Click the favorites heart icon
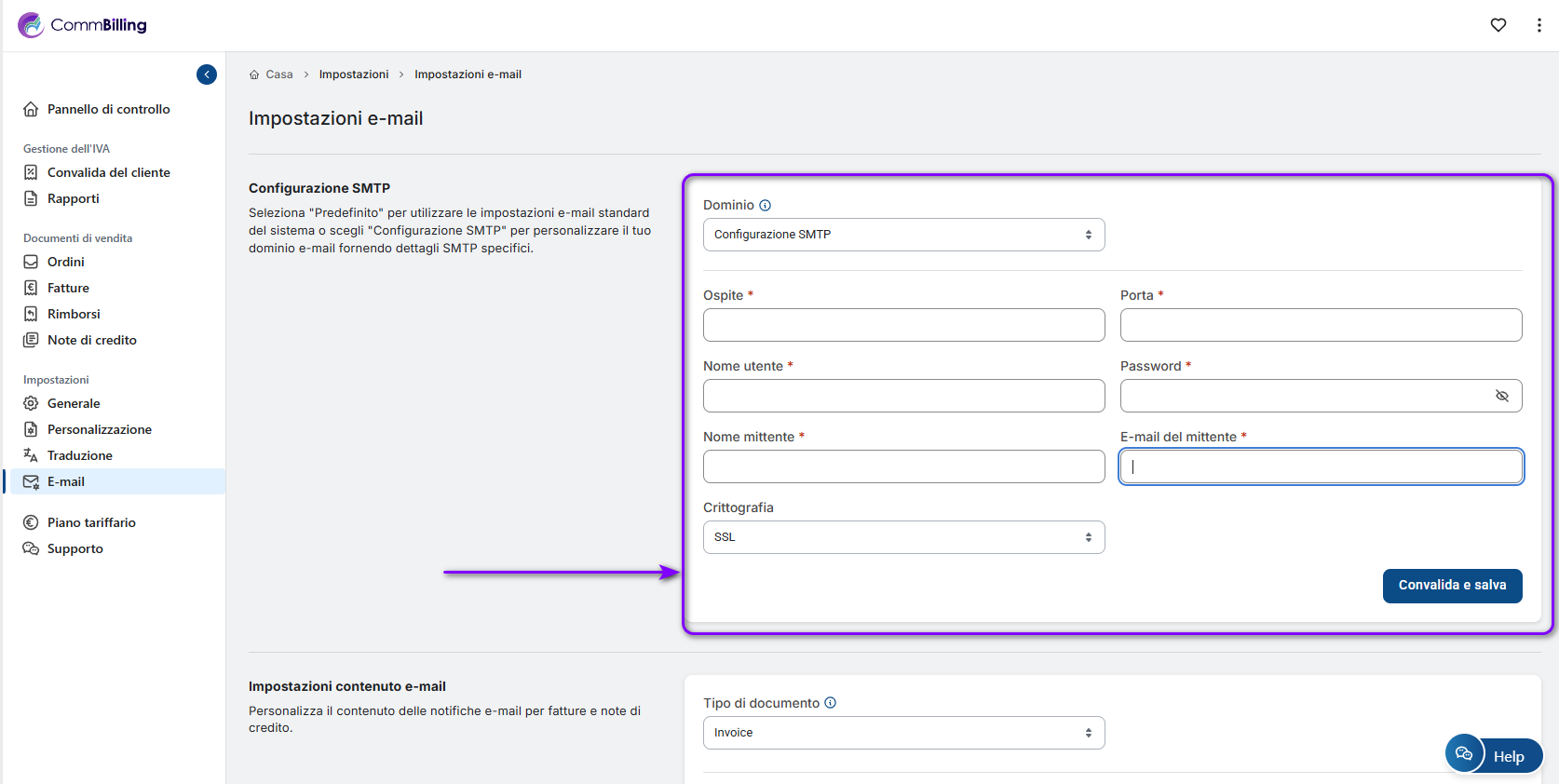The width and height of the screenshot is (1559, 784). 1498,25
